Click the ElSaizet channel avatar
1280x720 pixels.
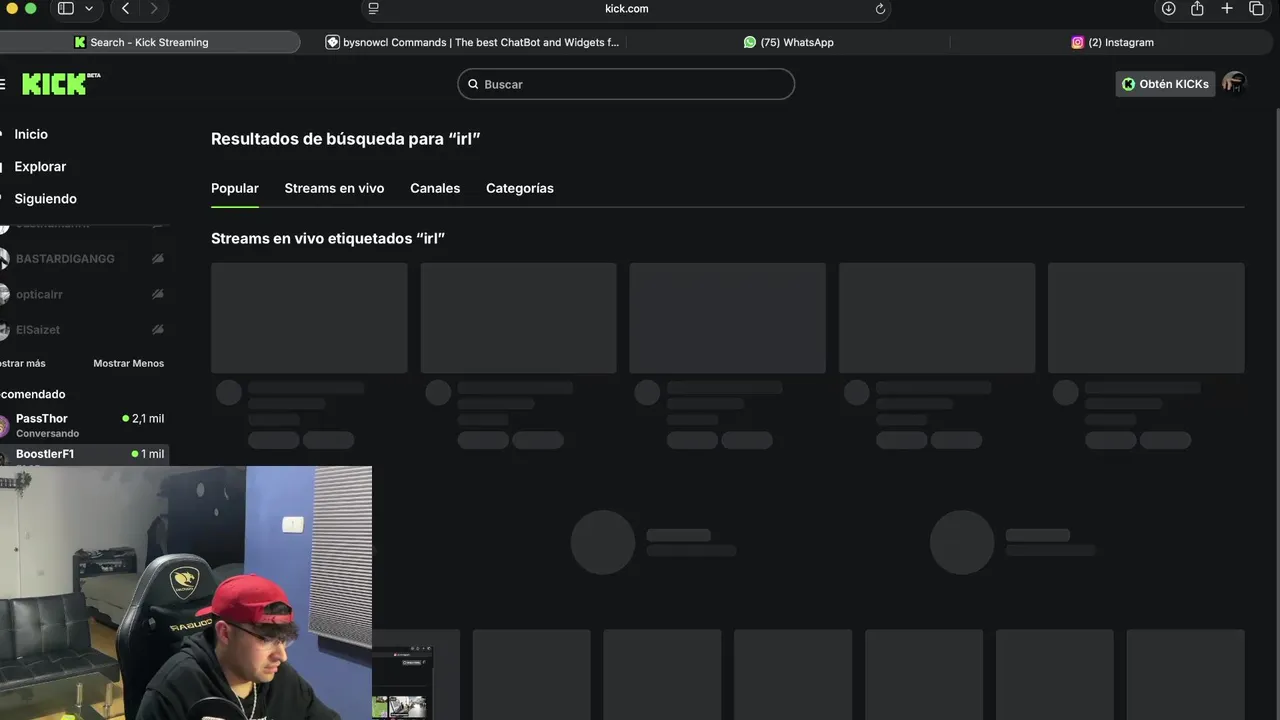[x=3, y=330]
